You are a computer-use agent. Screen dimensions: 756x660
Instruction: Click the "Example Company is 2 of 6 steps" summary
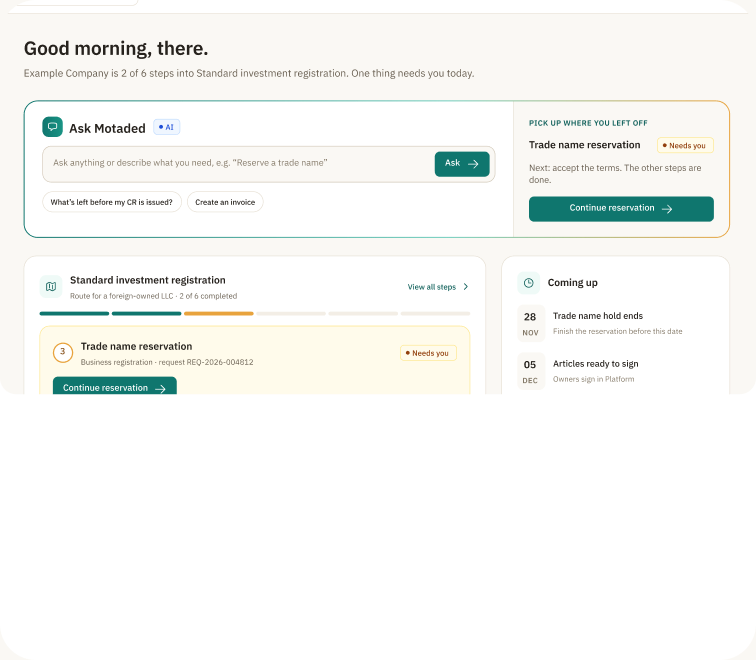click(x=249, y=73)
